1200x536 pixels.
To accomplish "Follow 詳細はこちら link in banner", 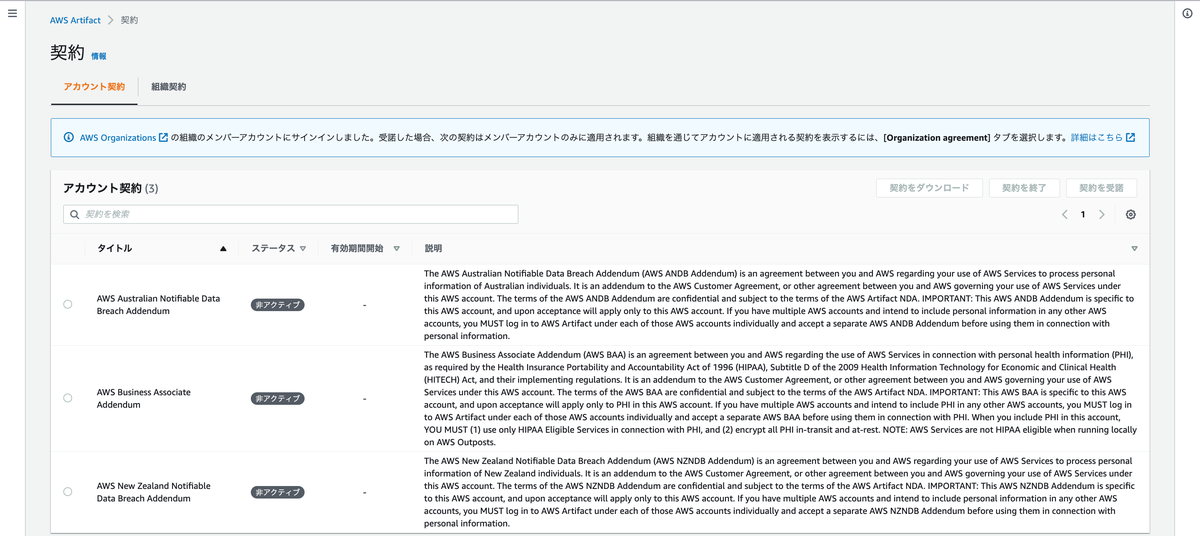I will tap(1103, 138).
